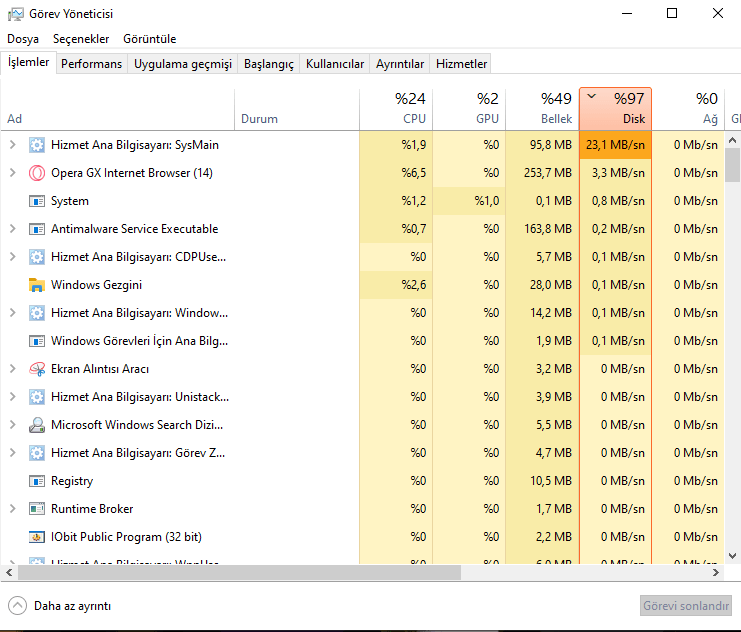741x632 pixels.
Task: Click the Hizmet Ana Bilgisayarı: Window... gear icon
Action: pyautogui.click(x=37, y=312)
